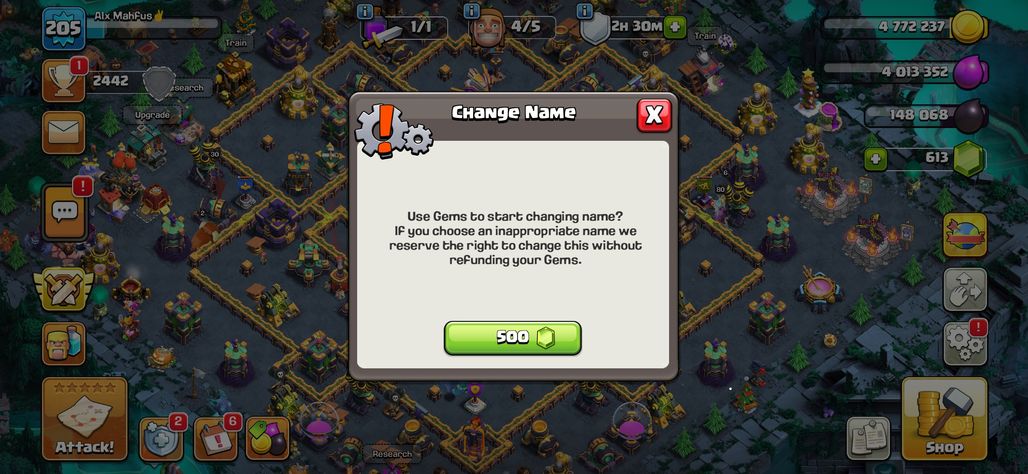The width and height of the screenshot is (1028, 474).
Task: Add shield time with green plus
Action: pyautogui.click(x=675, y=28)
